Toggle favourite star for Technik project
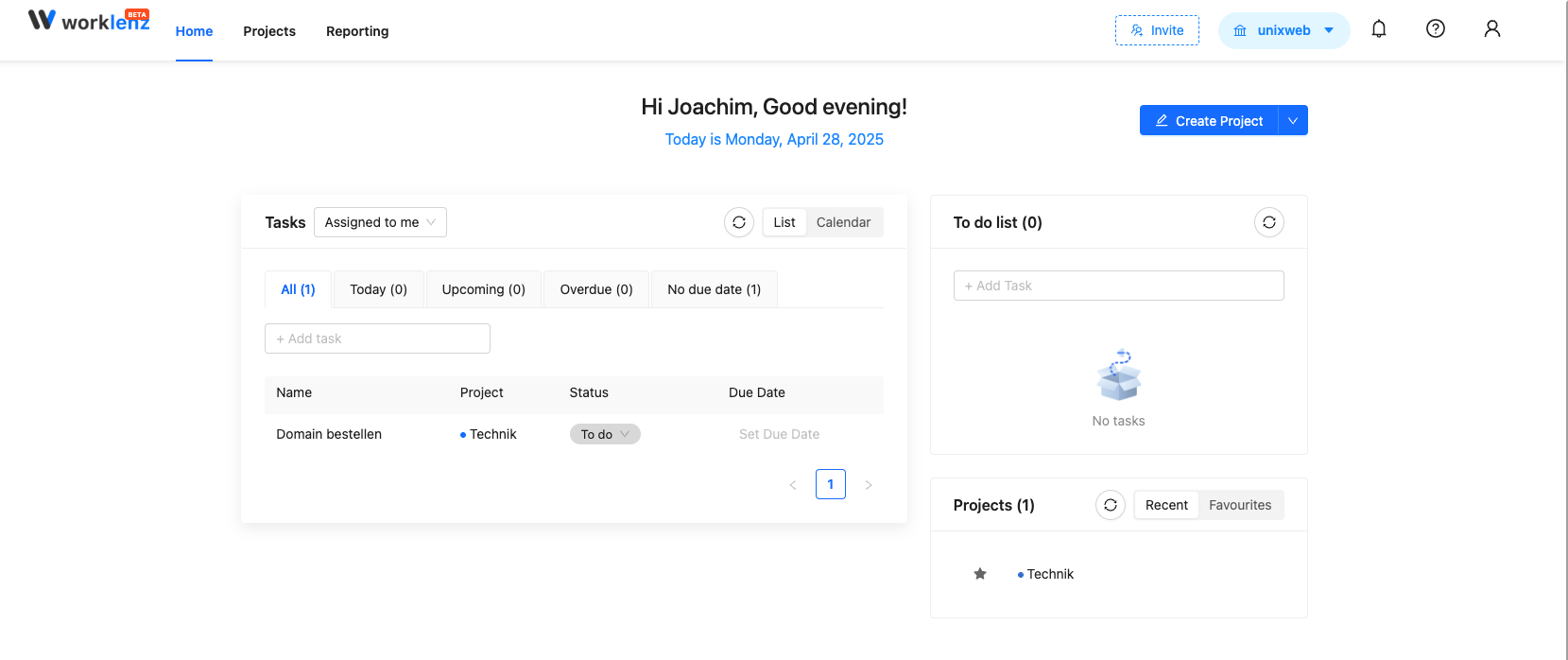Screen dimensions: 1568x660 click(x=980, y=574)
